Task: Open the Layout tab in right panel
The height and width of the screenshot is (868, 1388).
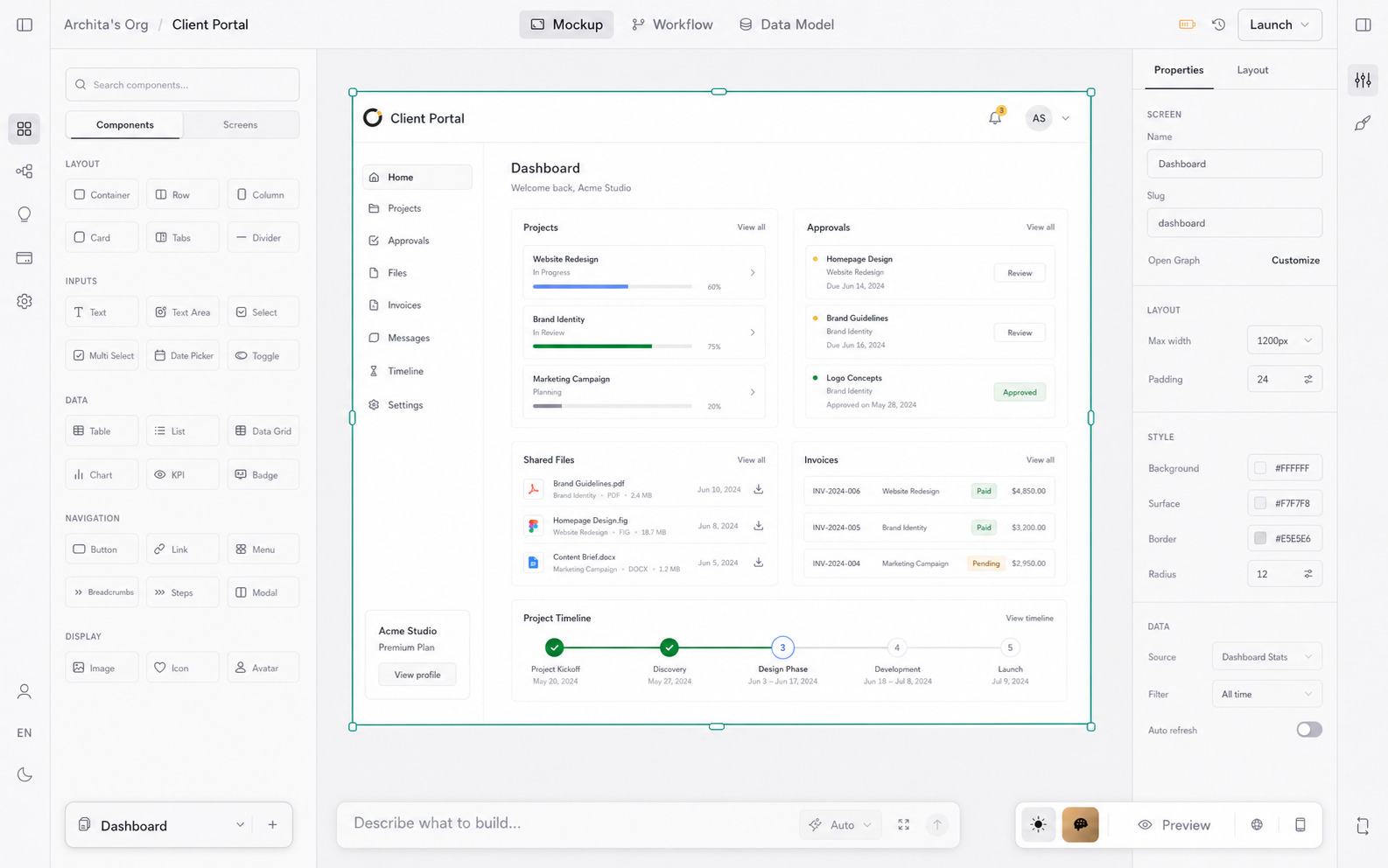Action: (x=1252, y=70)
